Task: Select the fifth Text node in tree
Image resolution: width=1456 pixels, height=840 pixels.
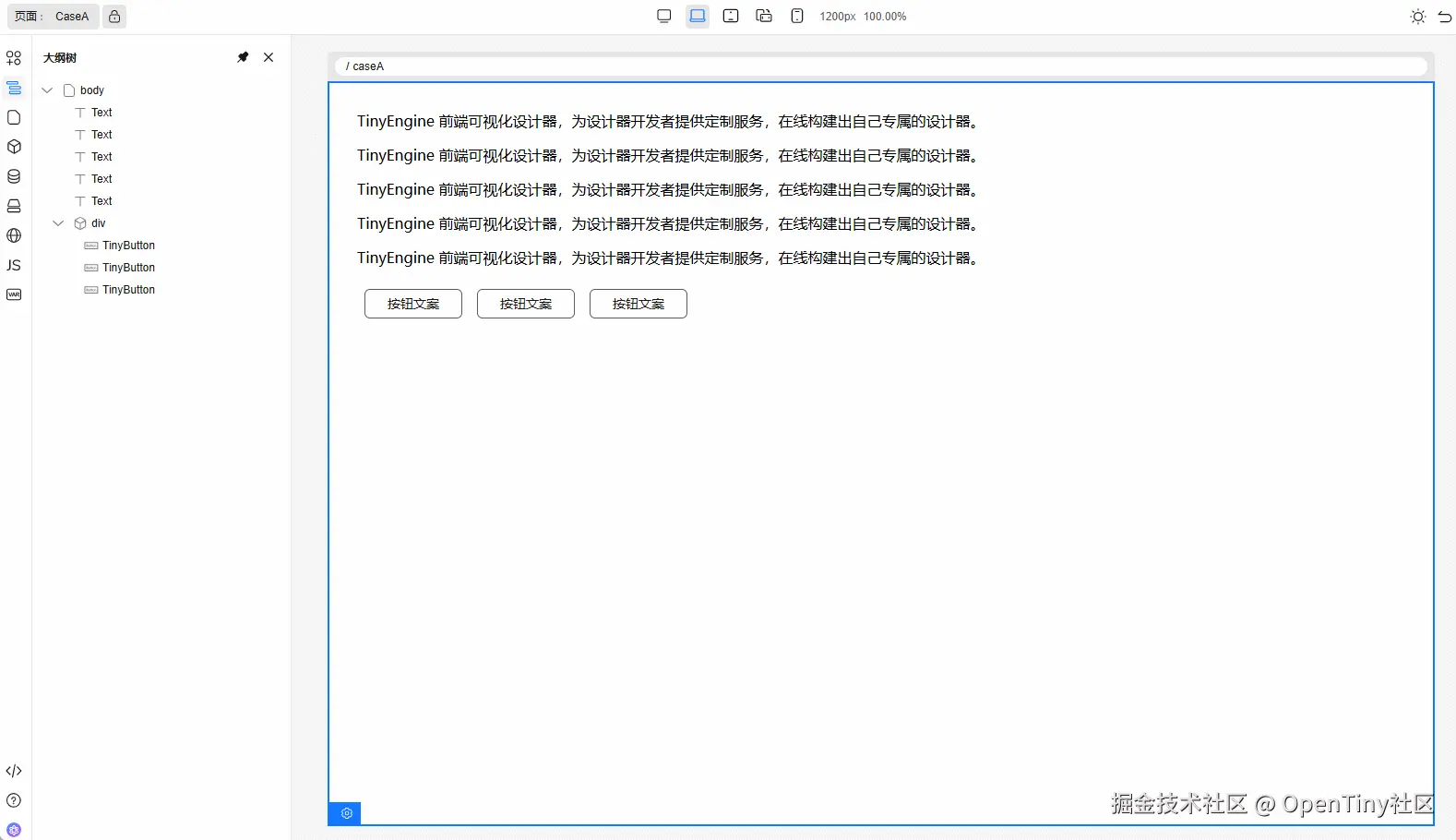Action: 101,201
